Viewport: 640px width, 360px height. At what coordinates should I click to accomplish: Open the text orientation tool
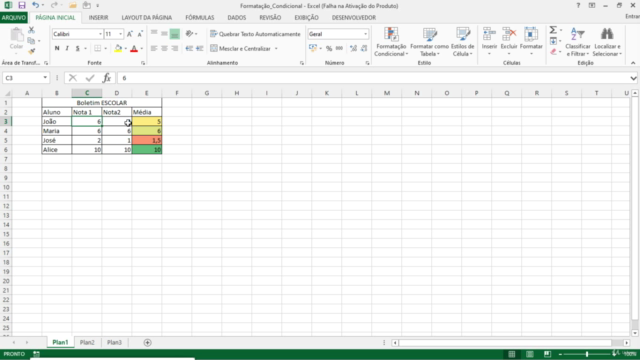click(189, 34)
